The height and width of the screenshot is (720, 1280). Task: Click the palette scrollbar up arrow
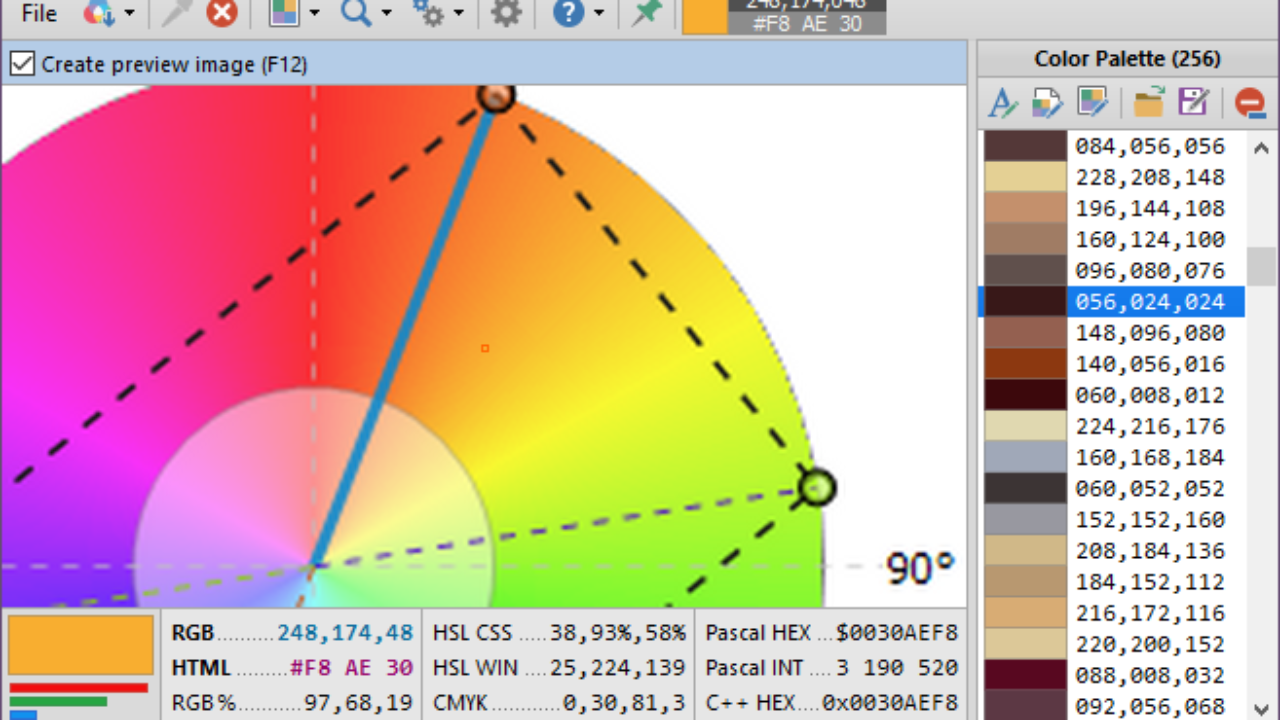coord(1260,147)
